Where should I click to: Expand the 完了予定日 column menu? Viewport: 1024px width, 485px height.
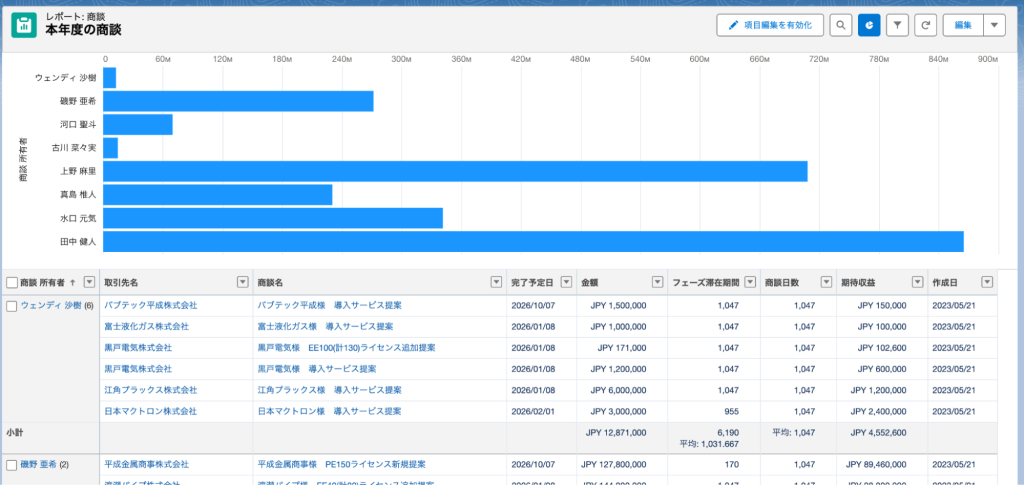[565, 282]
